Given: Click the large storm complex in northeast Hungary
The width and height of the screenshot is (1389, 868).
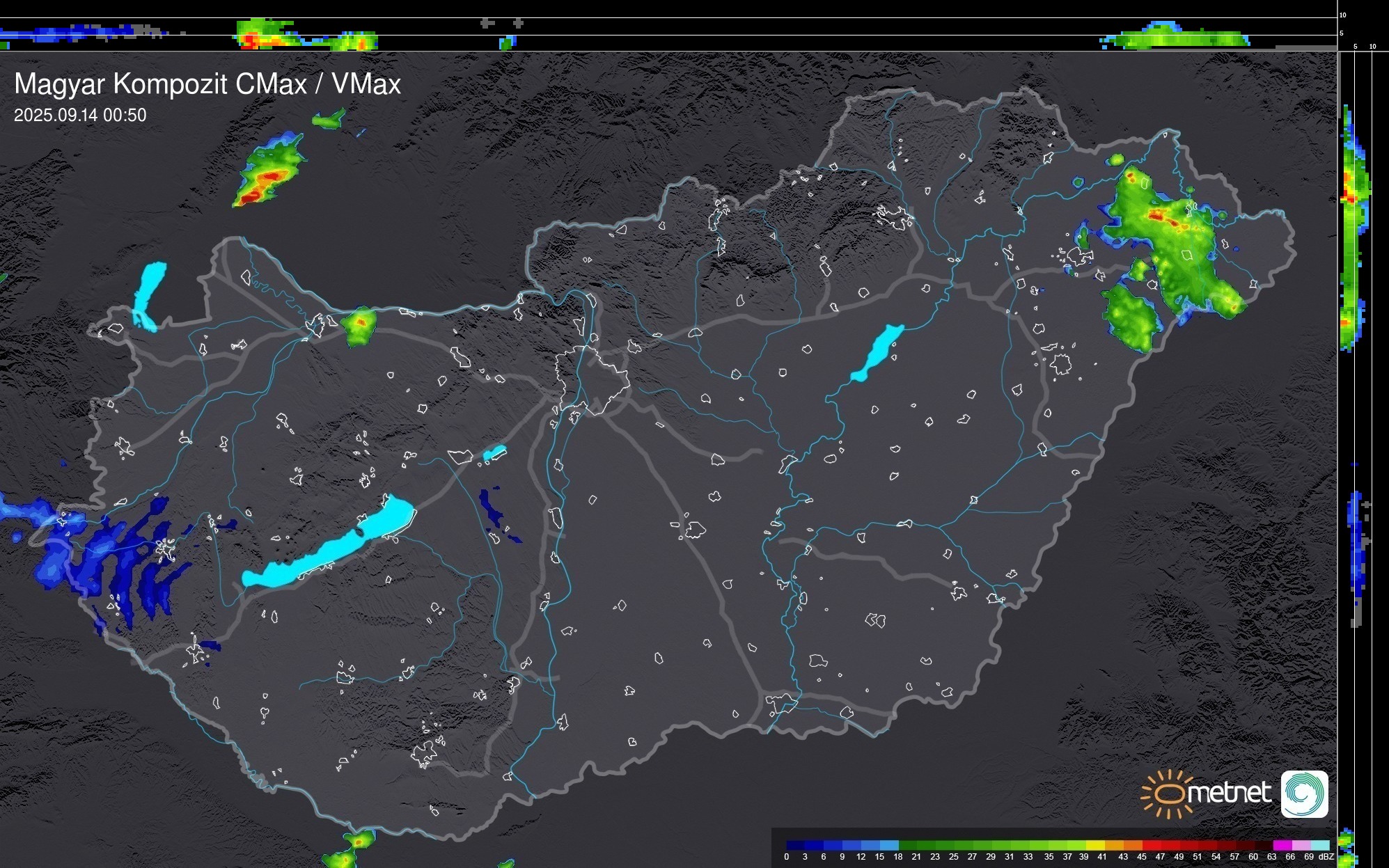Looking at the screenshot, I should (x=1177, y=244).
